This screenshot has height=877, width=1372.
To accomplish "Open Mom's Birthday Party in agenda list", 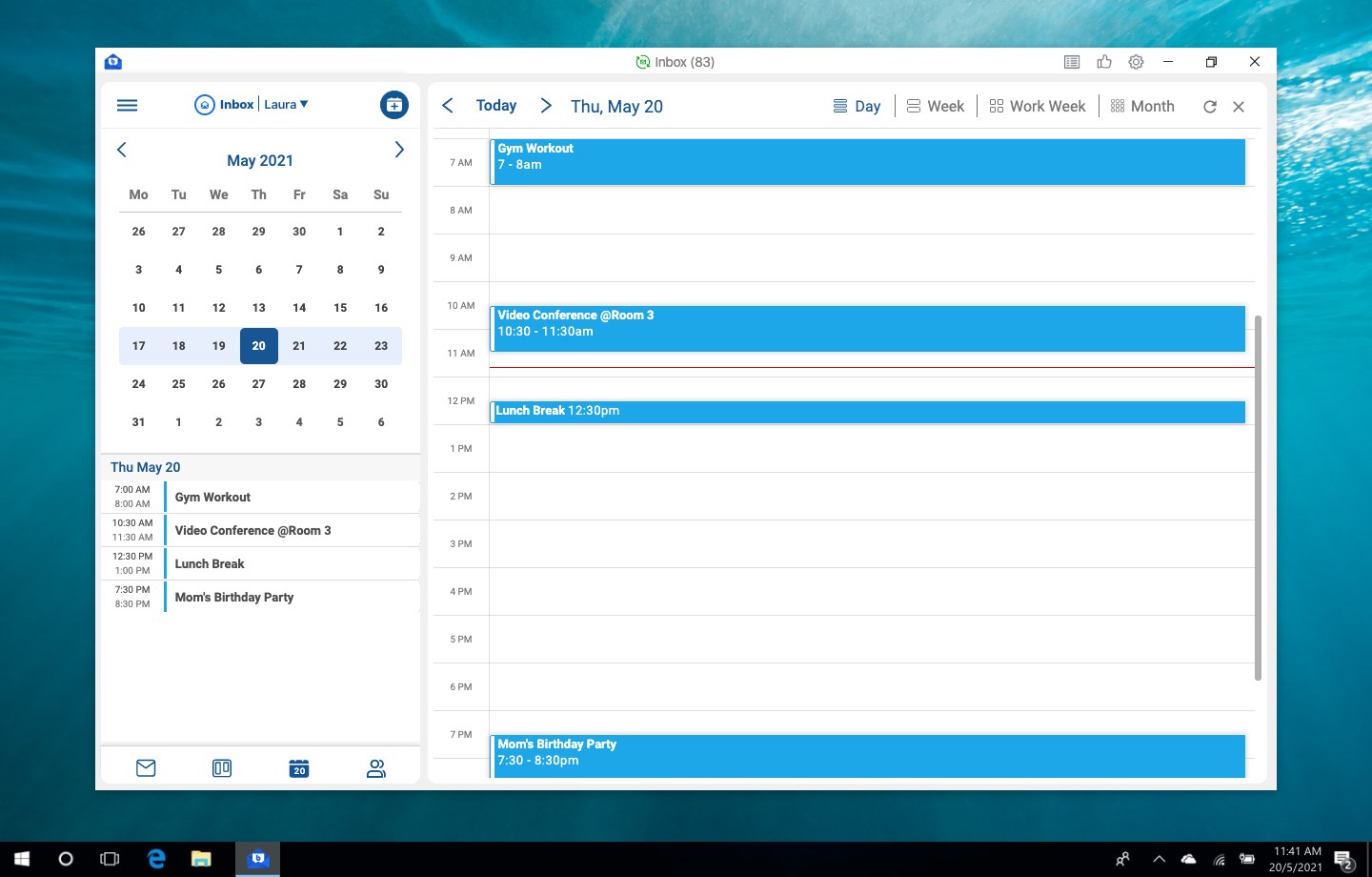I will [x=261, y=597].
